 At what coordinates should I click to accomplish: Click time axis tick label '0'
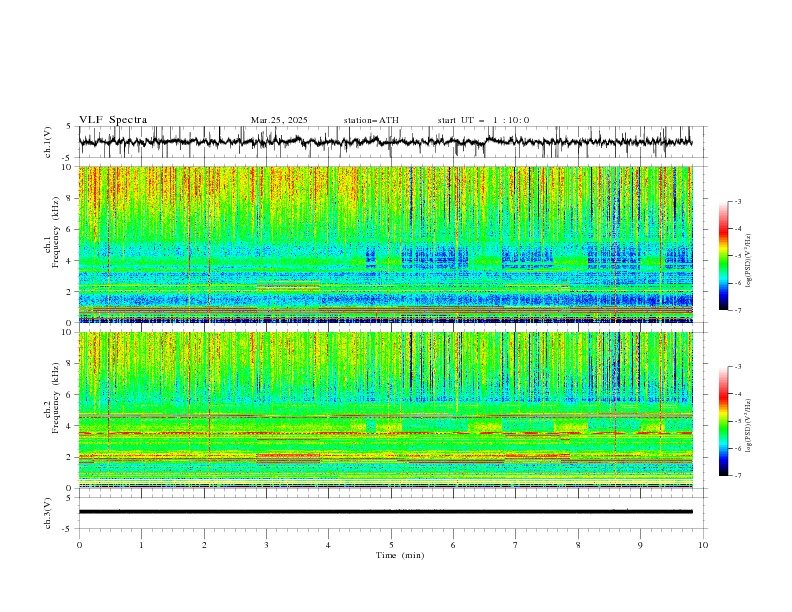[x=79, y=545]
